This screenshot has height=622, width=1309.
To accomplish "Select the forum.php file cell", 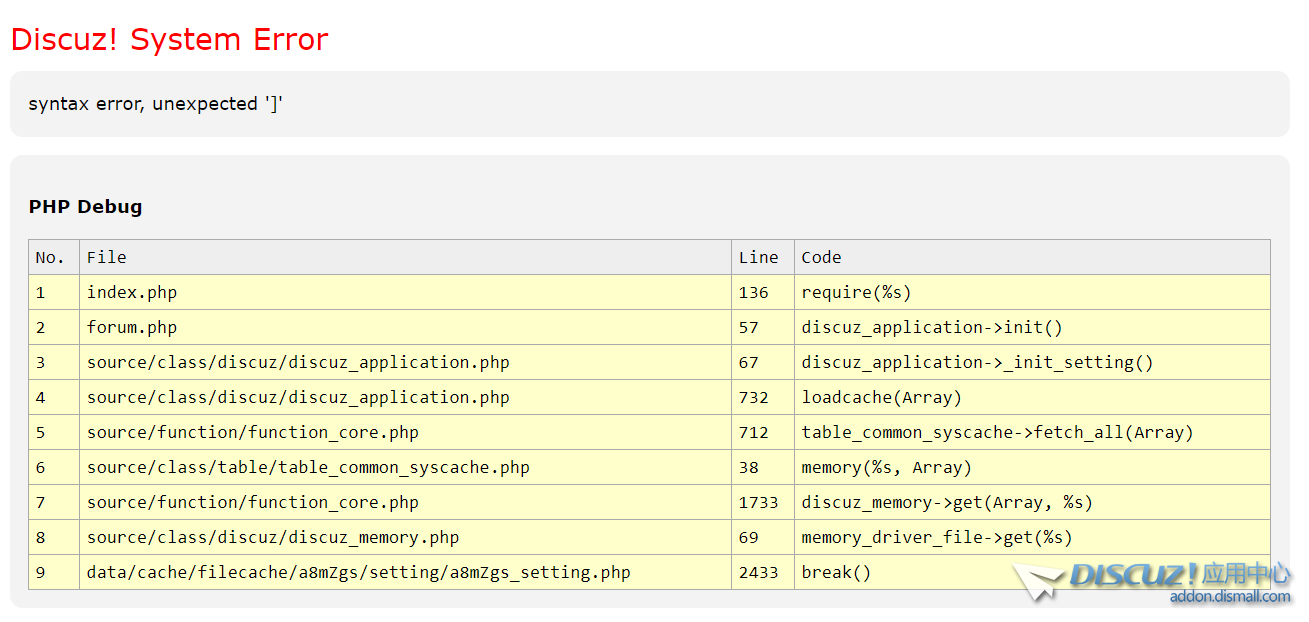I will coord(405,327).
